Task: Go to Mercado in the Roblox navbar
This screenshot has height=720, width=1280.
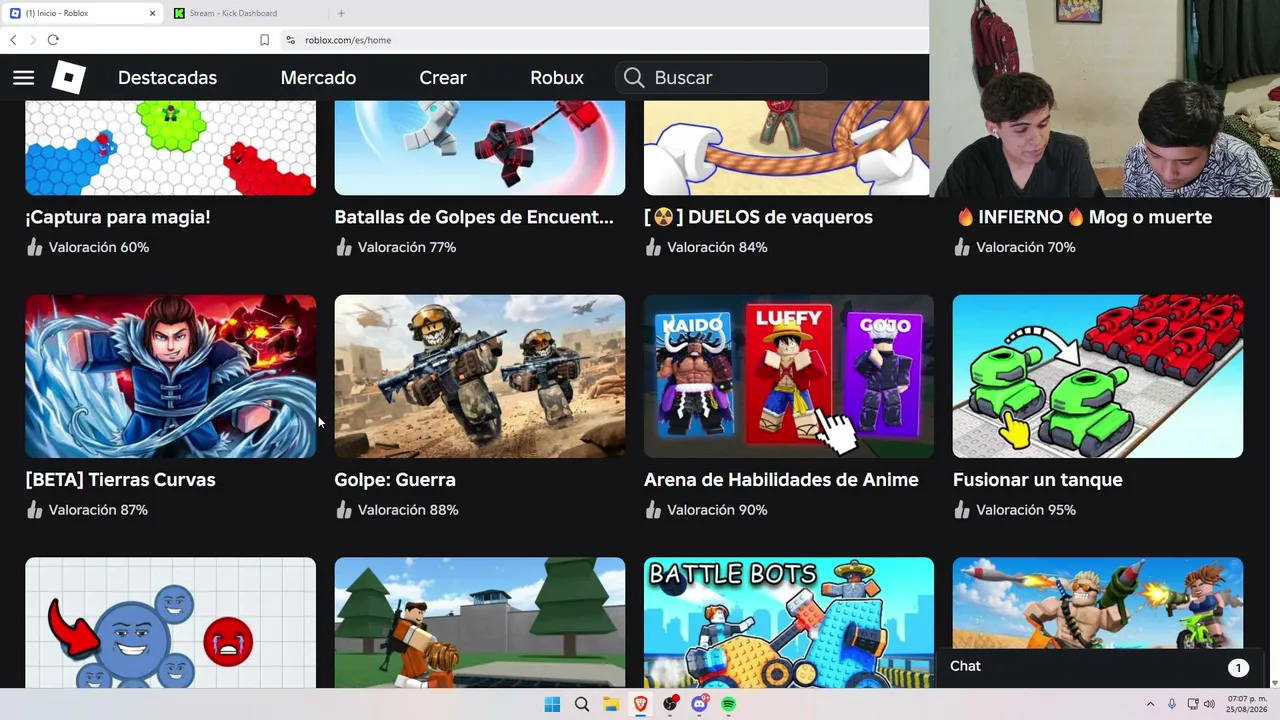Action: 318,78
